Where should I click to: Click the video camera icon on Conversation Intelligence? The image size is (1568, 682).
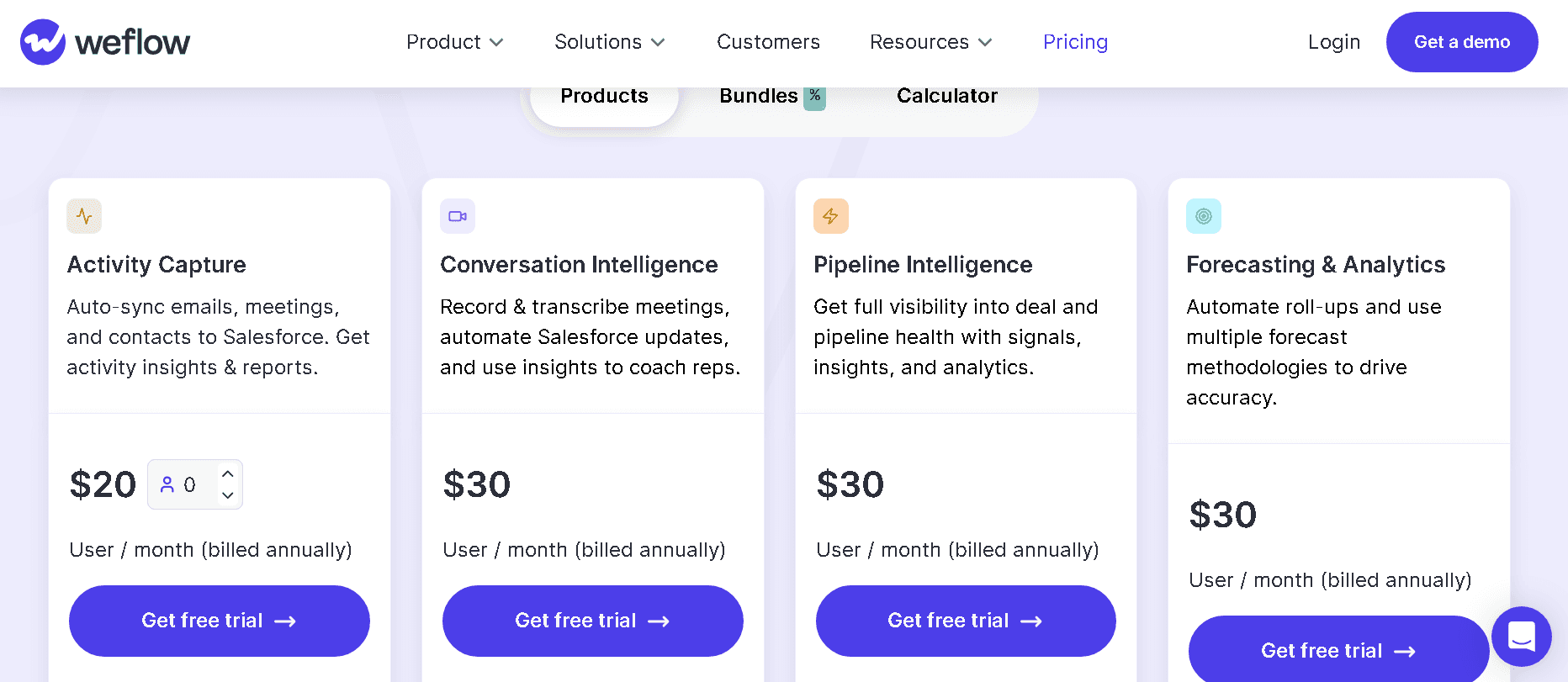click(458, 216)
